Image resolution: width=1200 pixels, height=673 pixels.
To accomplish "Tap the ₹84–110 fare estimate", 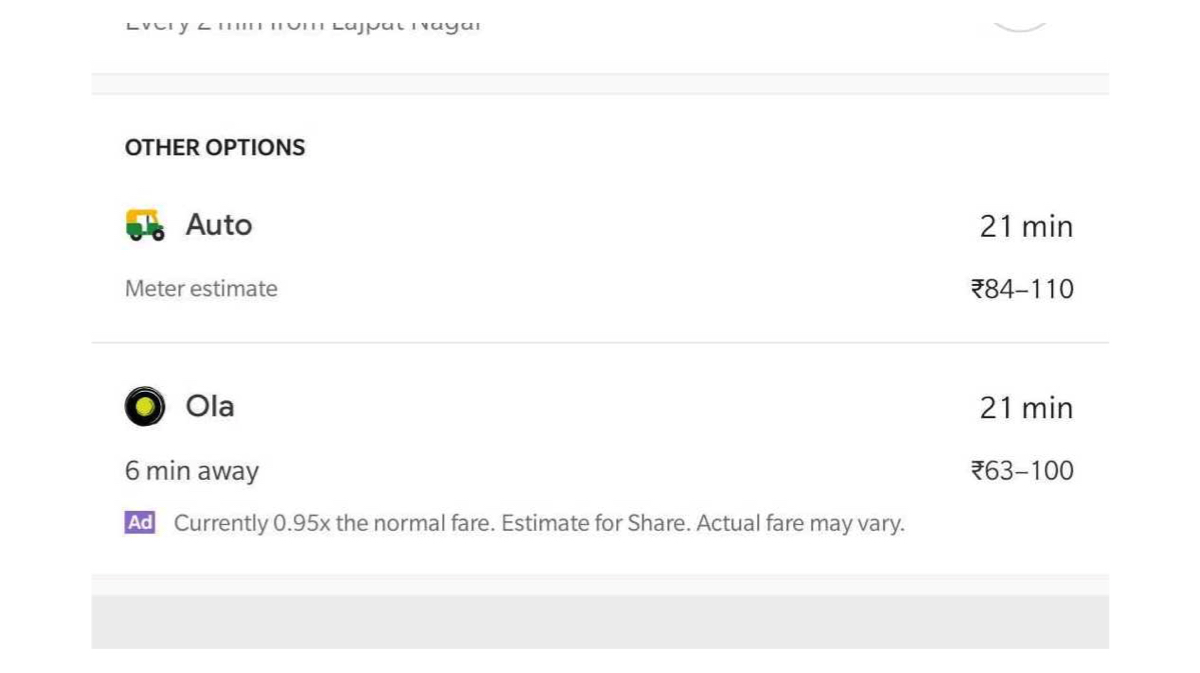I will point(1022,289).
